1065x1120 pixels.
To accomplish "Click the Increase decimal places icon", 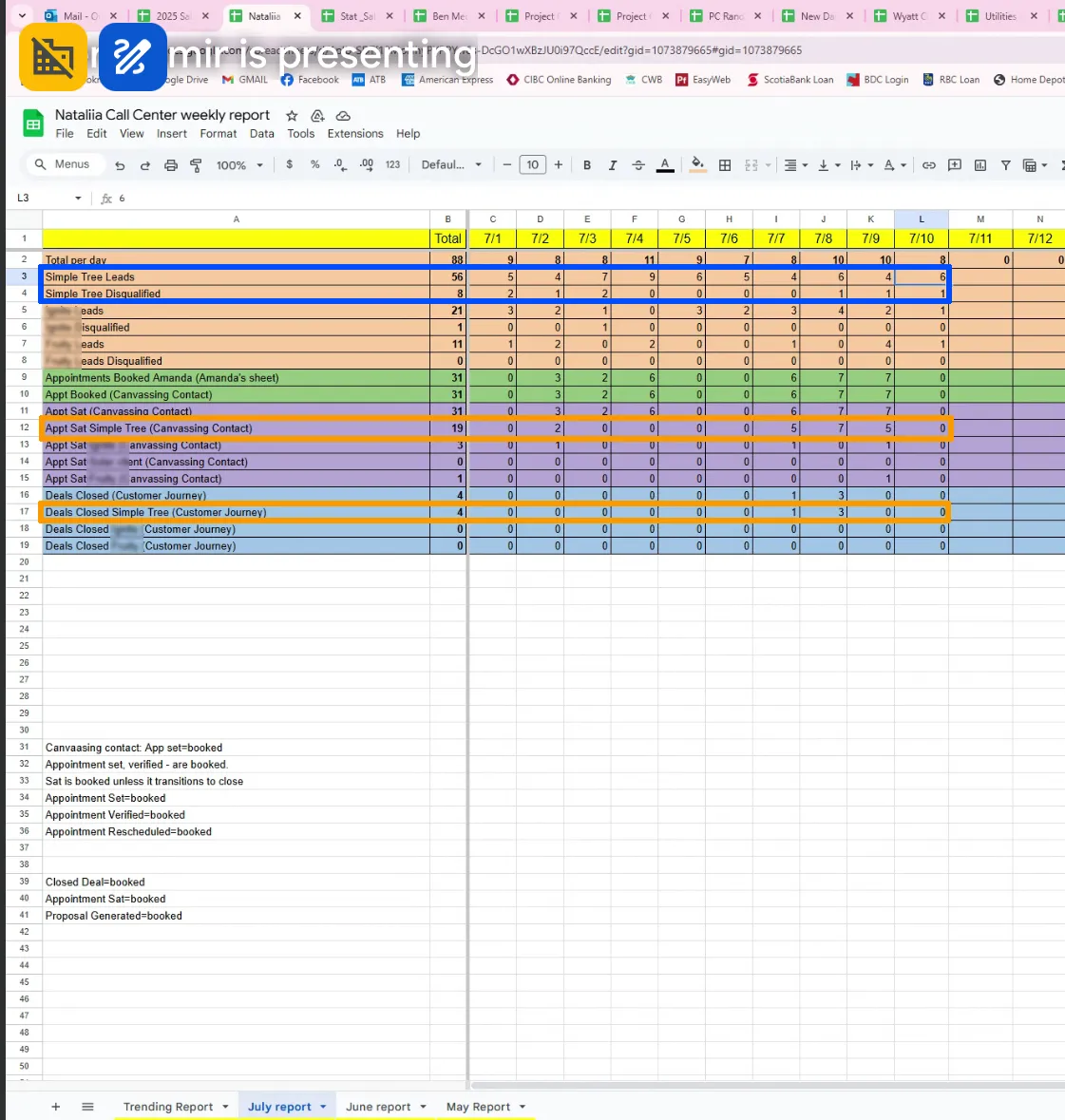I will coord(367,165).
